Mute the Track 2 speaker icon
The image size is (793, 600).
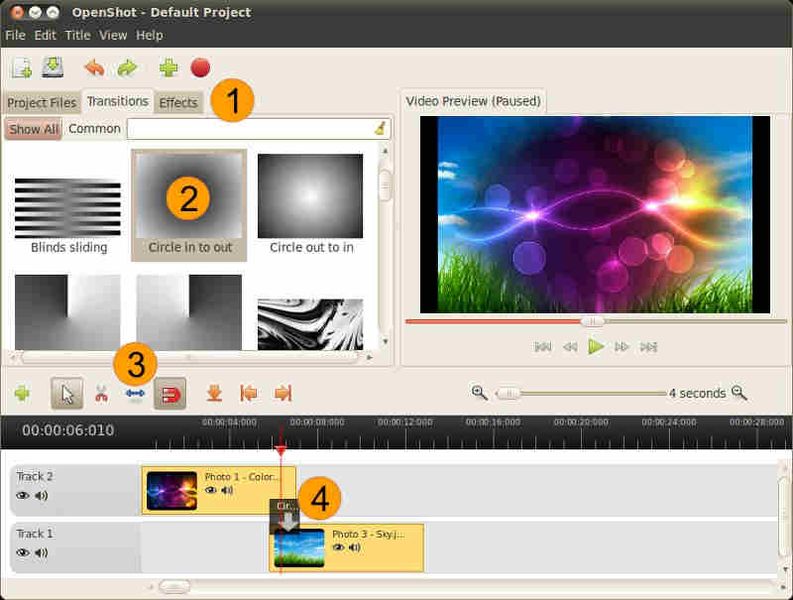[41, 495]
